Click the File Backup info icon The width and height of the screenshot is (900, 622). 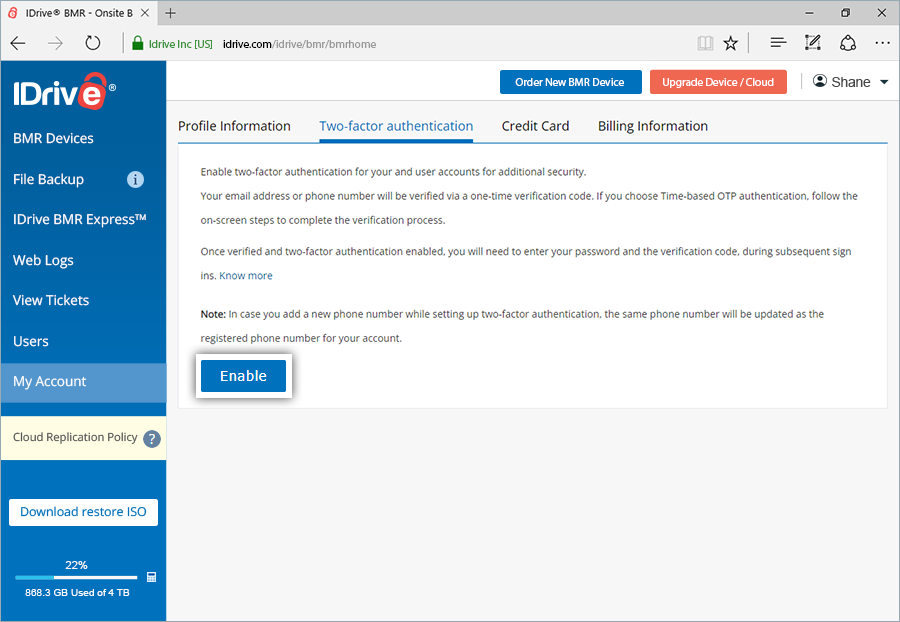135,179
